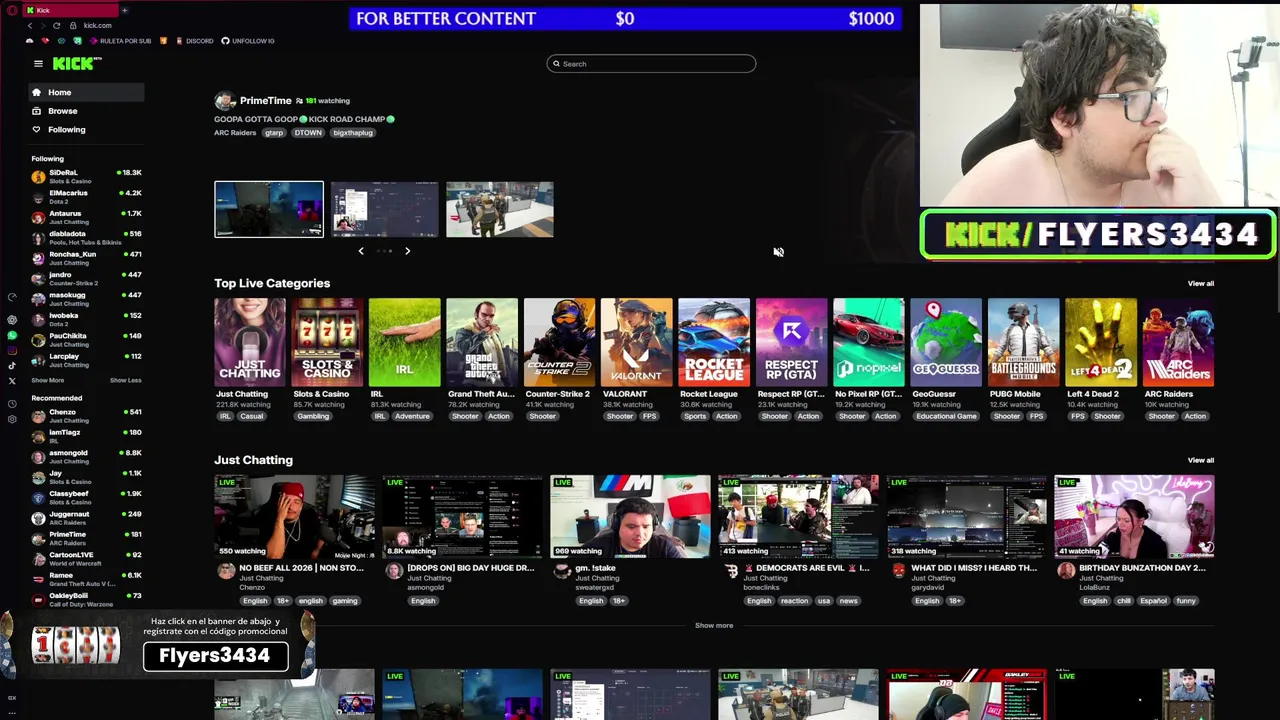
Task: Open LolaBunz BIRTHDAY BUNZATHON stream thumbnail
Action: pos(1134,517)
